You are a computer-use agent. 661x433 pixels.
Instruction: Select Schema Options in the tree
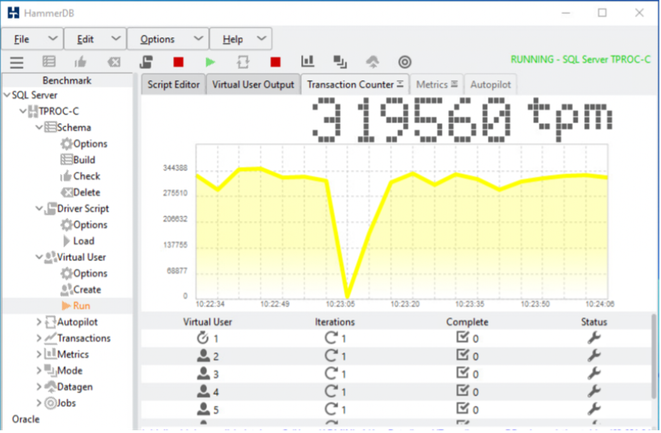(x=84, y=144)
